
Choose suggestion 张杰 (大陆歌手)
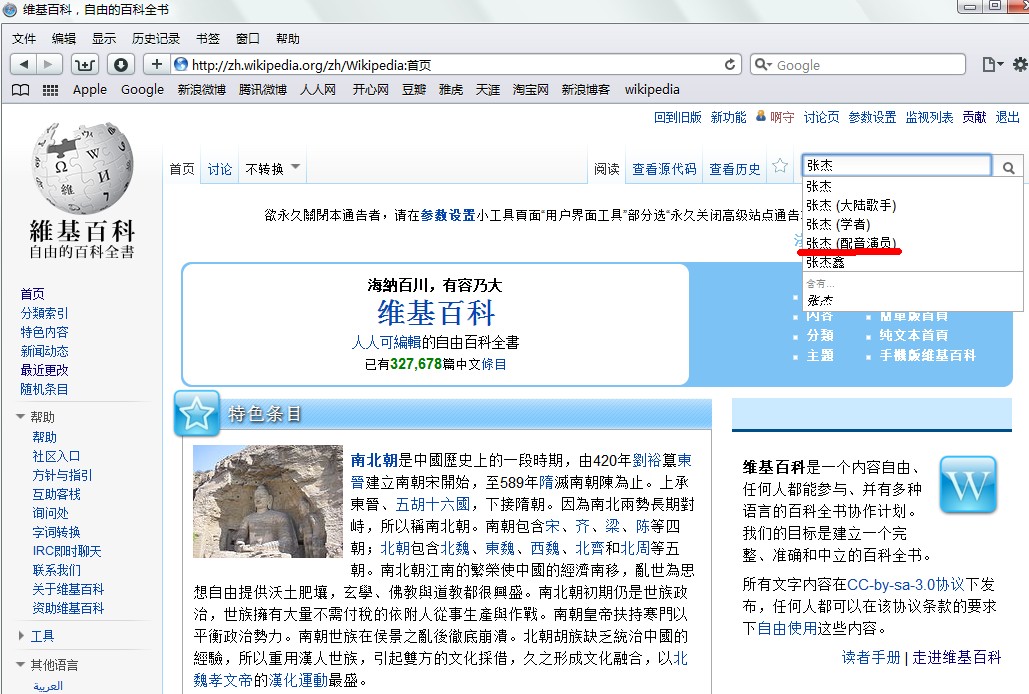[x=851, y=205]
